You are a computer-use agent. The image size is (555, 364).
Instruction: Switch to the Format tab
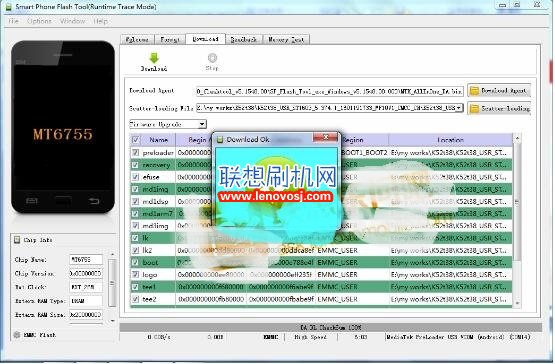click(x=170, y=40)
